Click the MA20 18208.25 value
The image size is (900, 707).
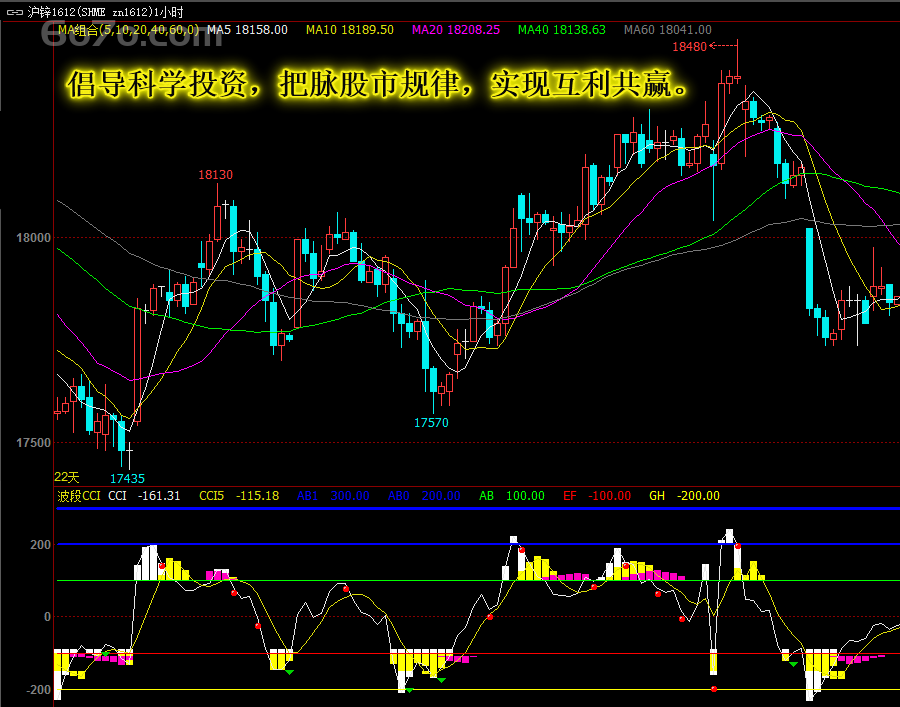(x=456, y=30)
